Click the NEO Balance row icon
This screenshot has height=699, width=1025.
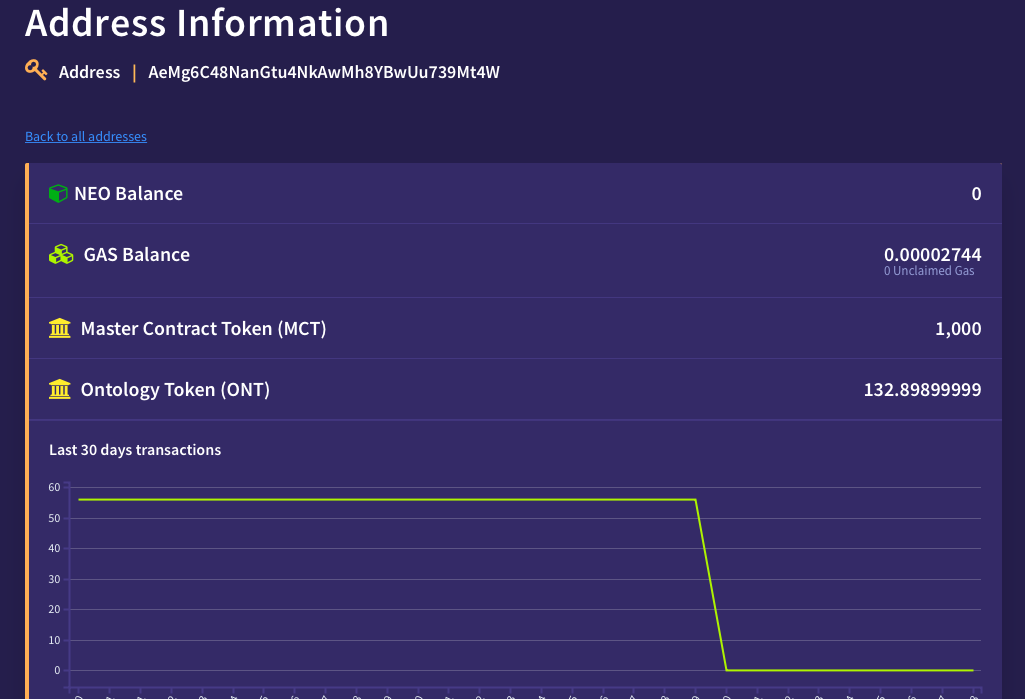59,193
